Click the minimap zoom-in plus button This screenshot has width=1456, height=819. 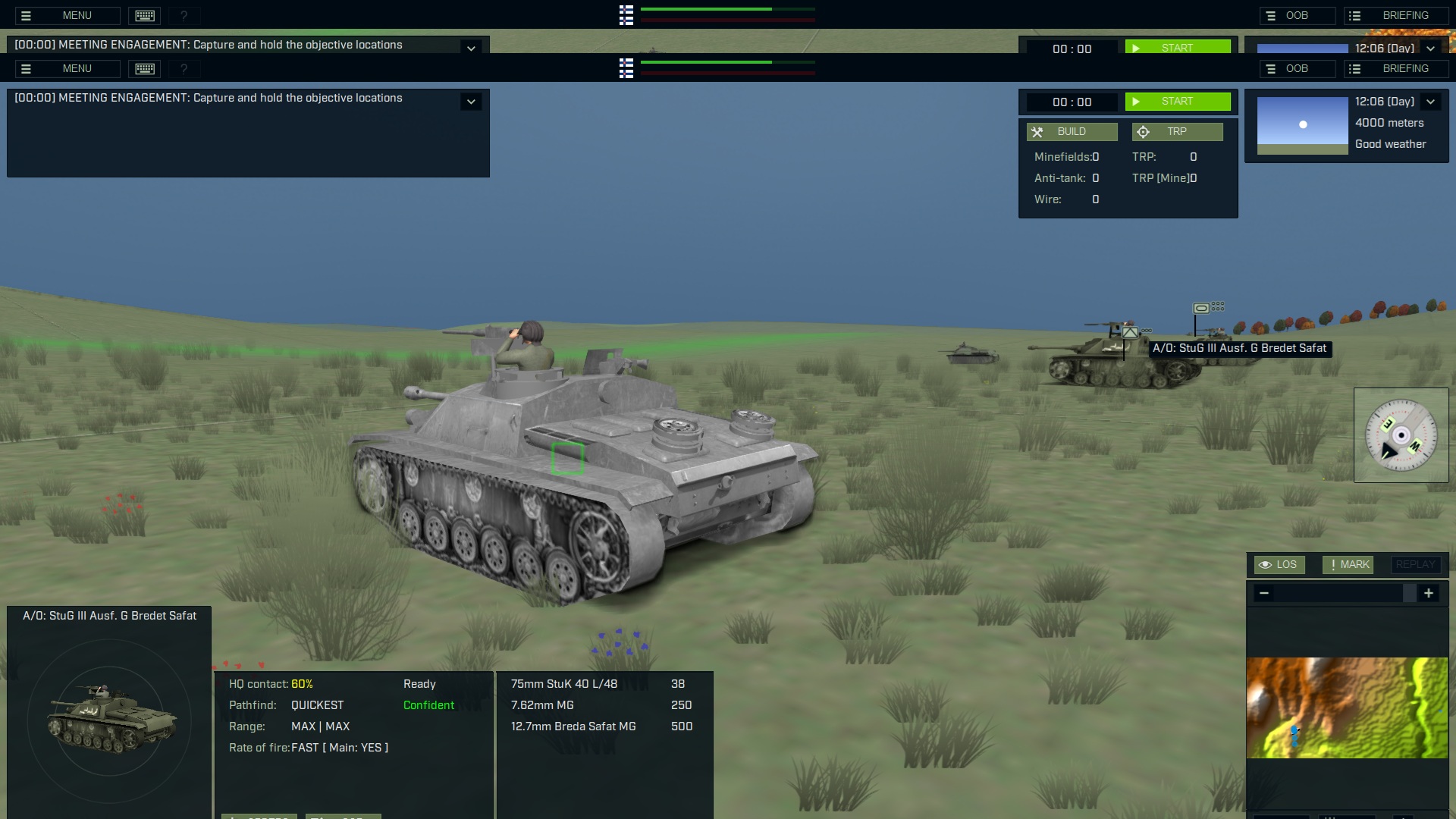coord(1429,593)
